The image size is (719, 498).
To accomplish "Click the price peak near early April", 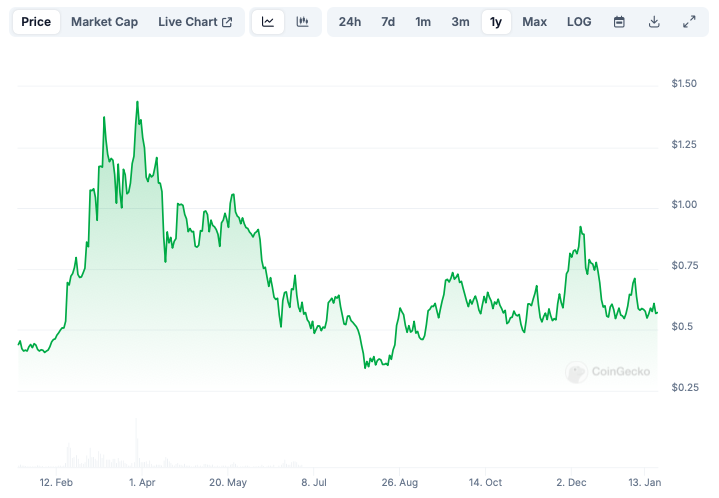I will pyautogui.click(x=137, y=102).
